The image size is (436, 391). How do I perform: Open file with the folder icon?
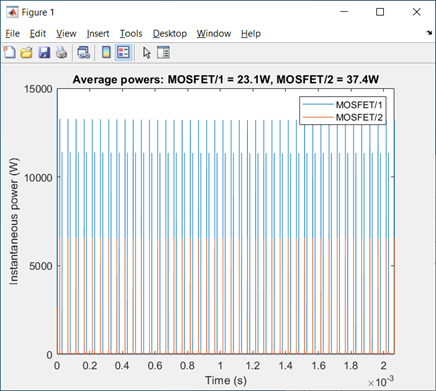[x=26, y=53]
